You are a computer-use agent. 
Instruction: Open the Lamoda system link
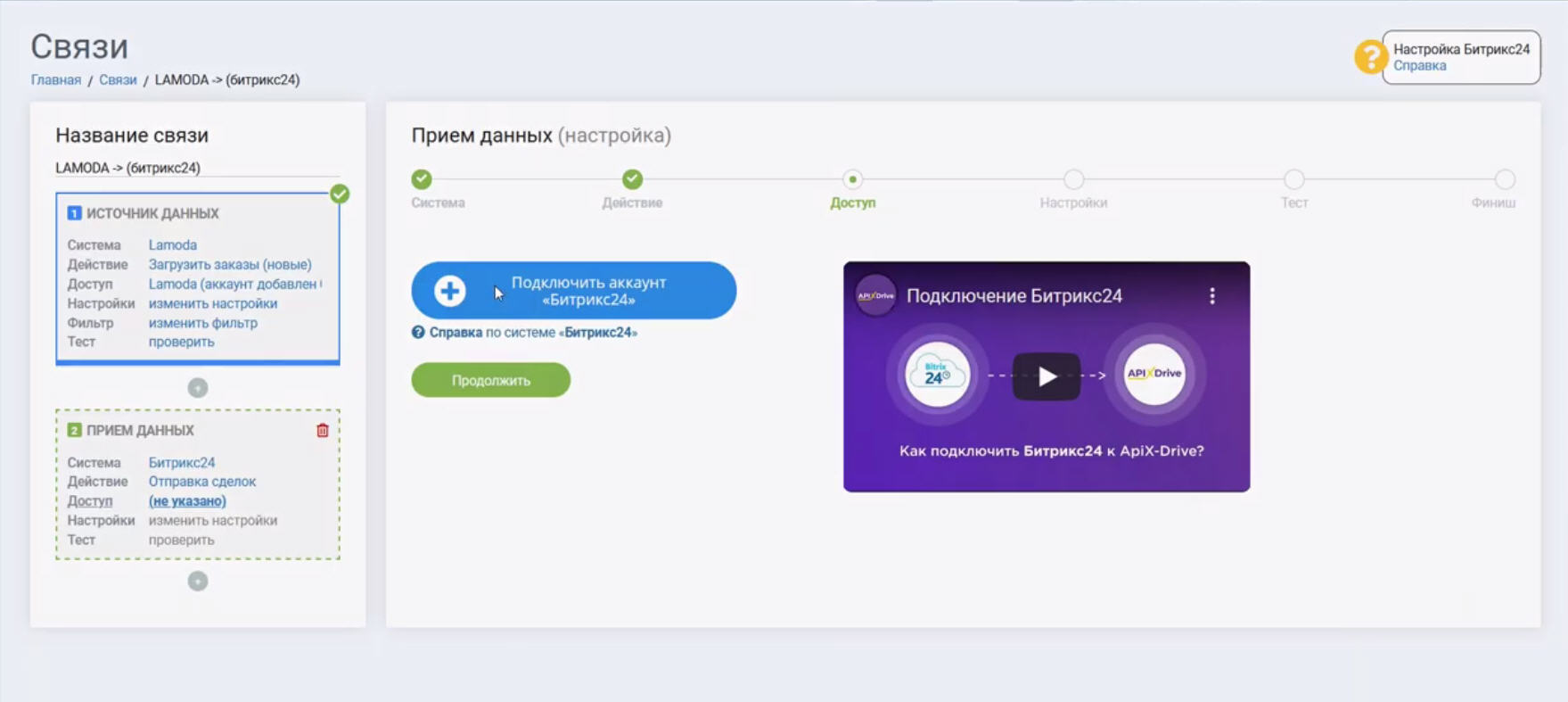pyautogui.click(x=173, y=245)
